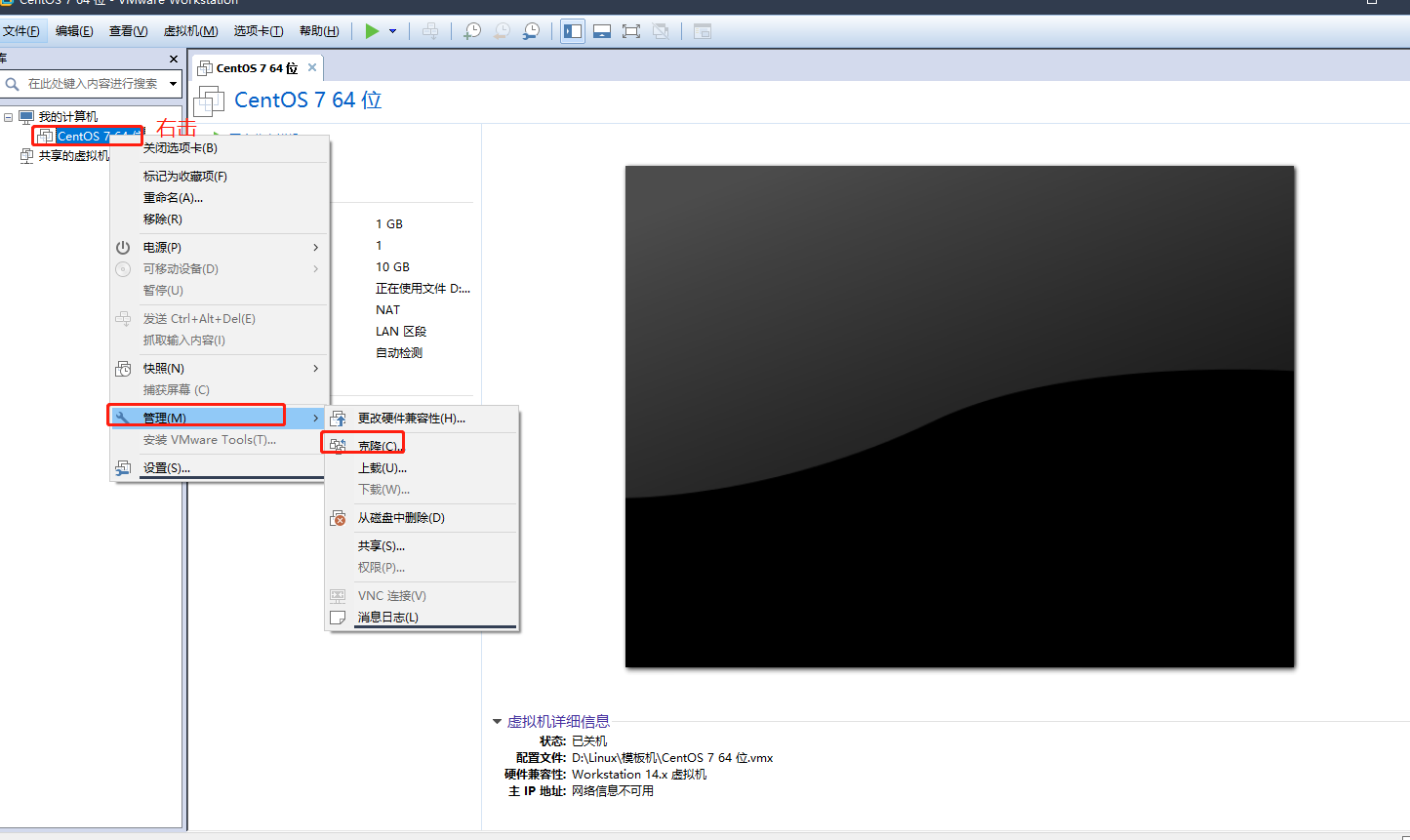Click the snapshot icon beside 快照(N)
Viewport: 1410px width, 840px height.
[x=123, y=369]
